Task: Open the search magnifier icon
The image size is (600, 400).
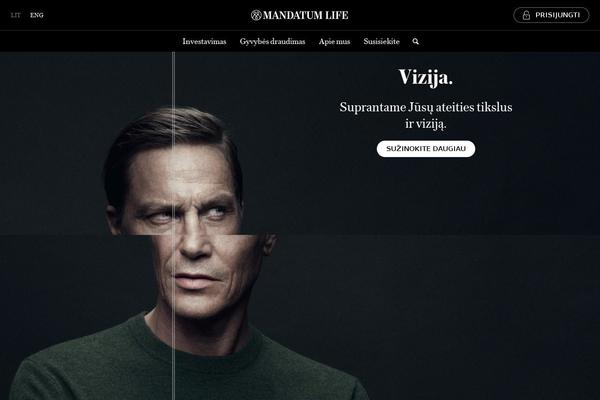Action: pos(416,41)
